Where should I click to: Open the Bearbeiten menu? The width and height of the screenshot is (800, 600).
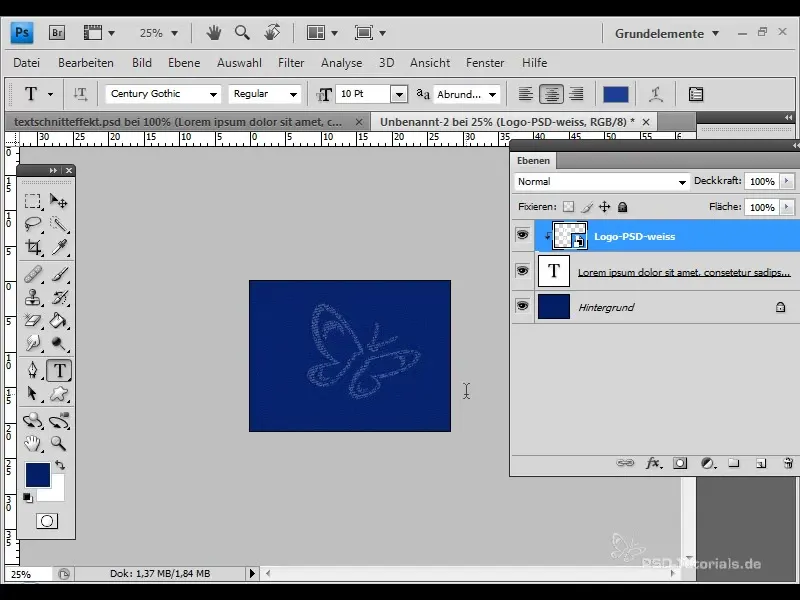pyautogui.click(x=86, y=63)
